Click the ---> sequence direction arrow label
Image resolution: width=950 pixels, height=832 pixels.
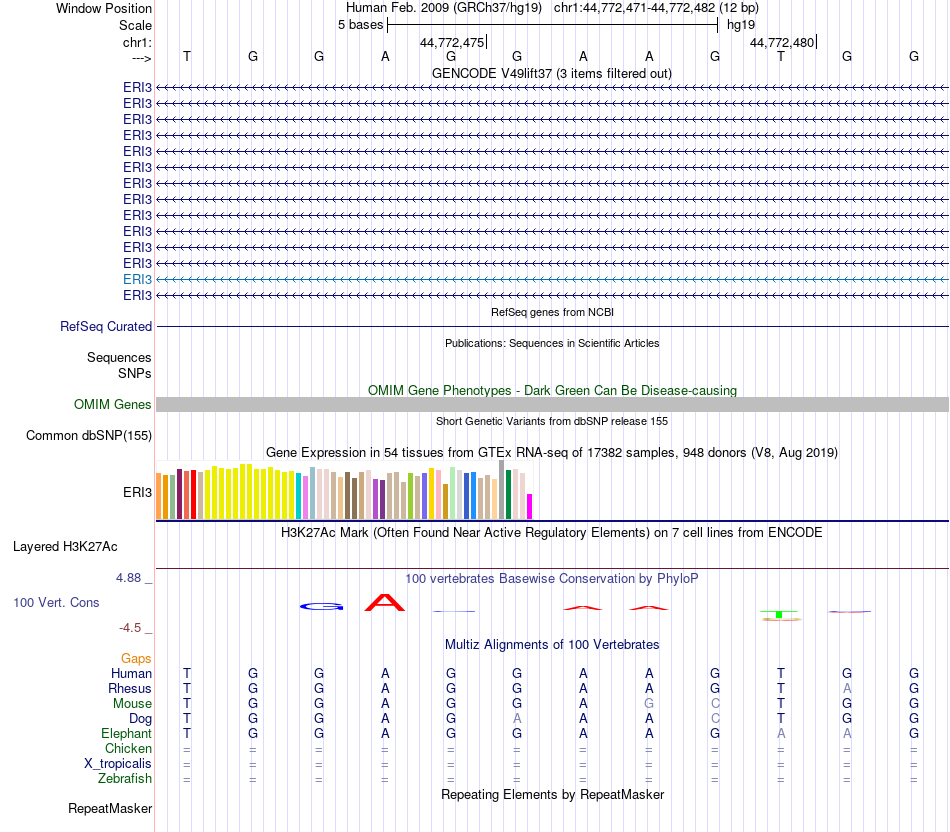tap(141, 58)
